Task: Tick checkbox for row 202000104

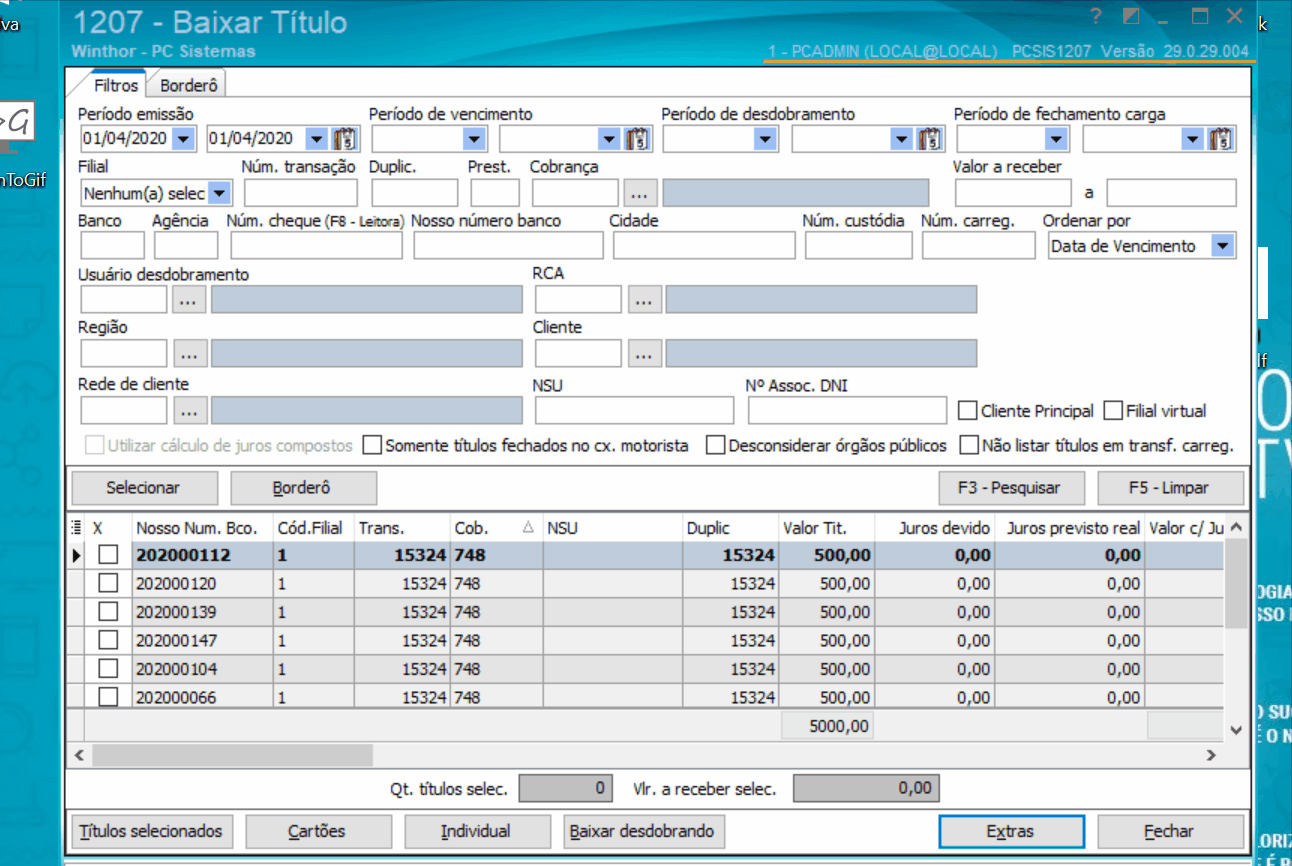Action: coord(107,668)
